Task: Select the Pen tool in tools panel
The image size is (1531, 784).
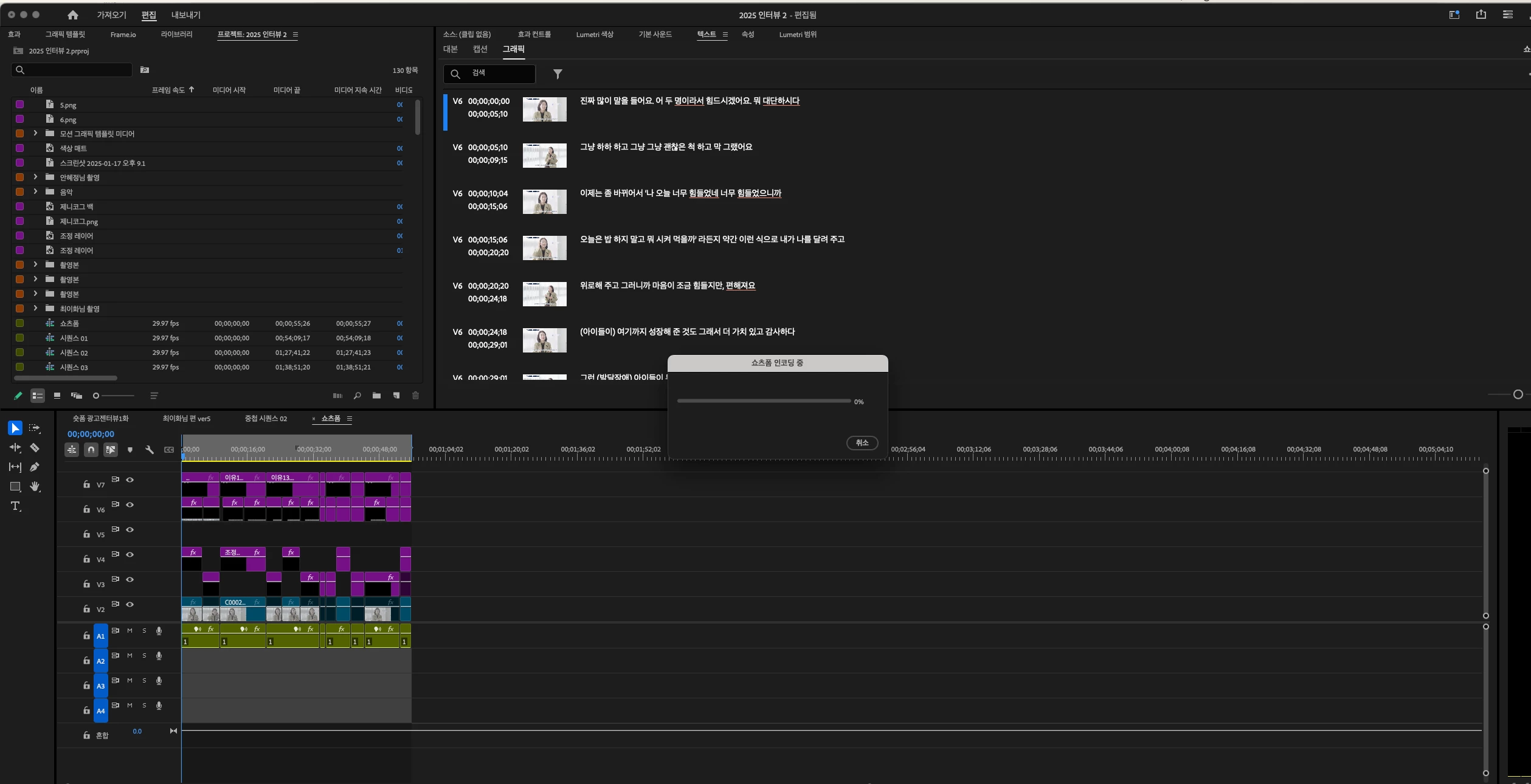Action: [35, 467]
